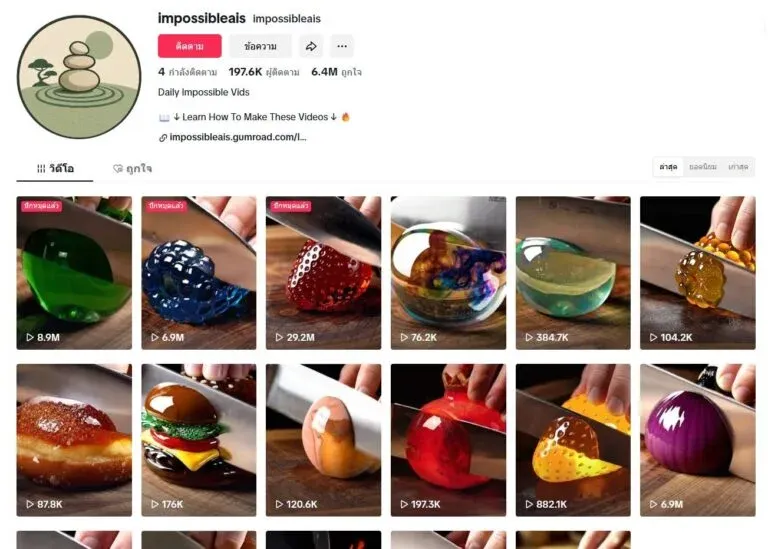Click the play icon on 8.9M video
Image resolution: width=768 pixels, height=549 pixels.
(30, 337)
